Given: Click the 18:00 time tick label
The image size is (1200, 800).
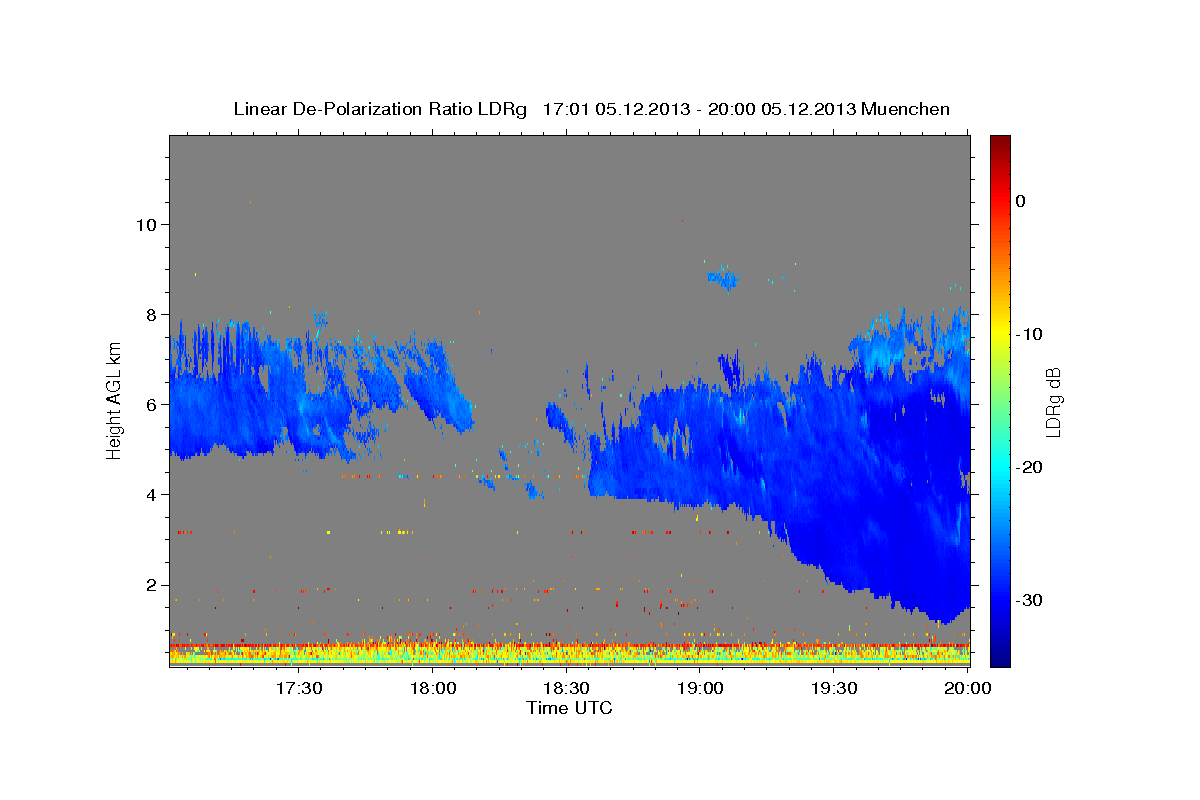Looking at the screenshot, I should [x=433, y=689].
